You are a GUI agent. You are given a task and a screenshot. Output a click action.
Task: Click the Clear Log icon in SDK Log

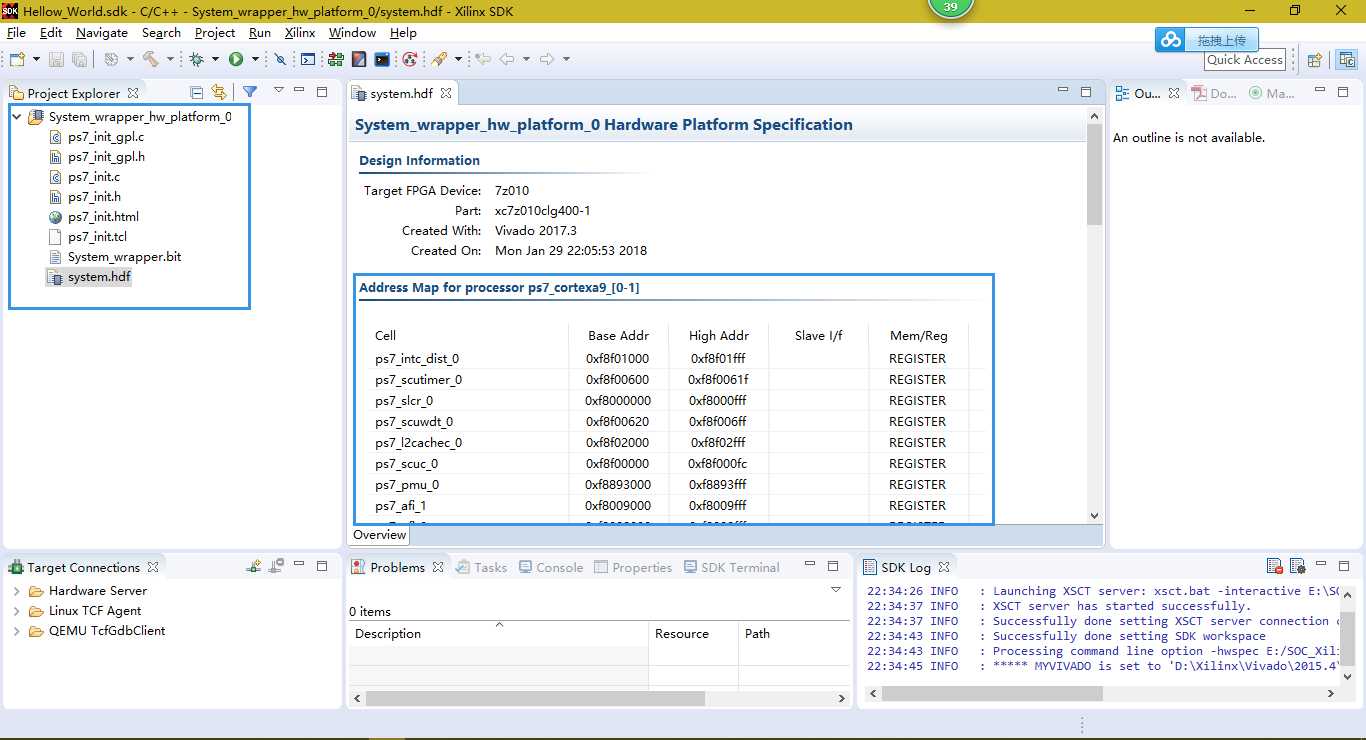click(1275, 566)
